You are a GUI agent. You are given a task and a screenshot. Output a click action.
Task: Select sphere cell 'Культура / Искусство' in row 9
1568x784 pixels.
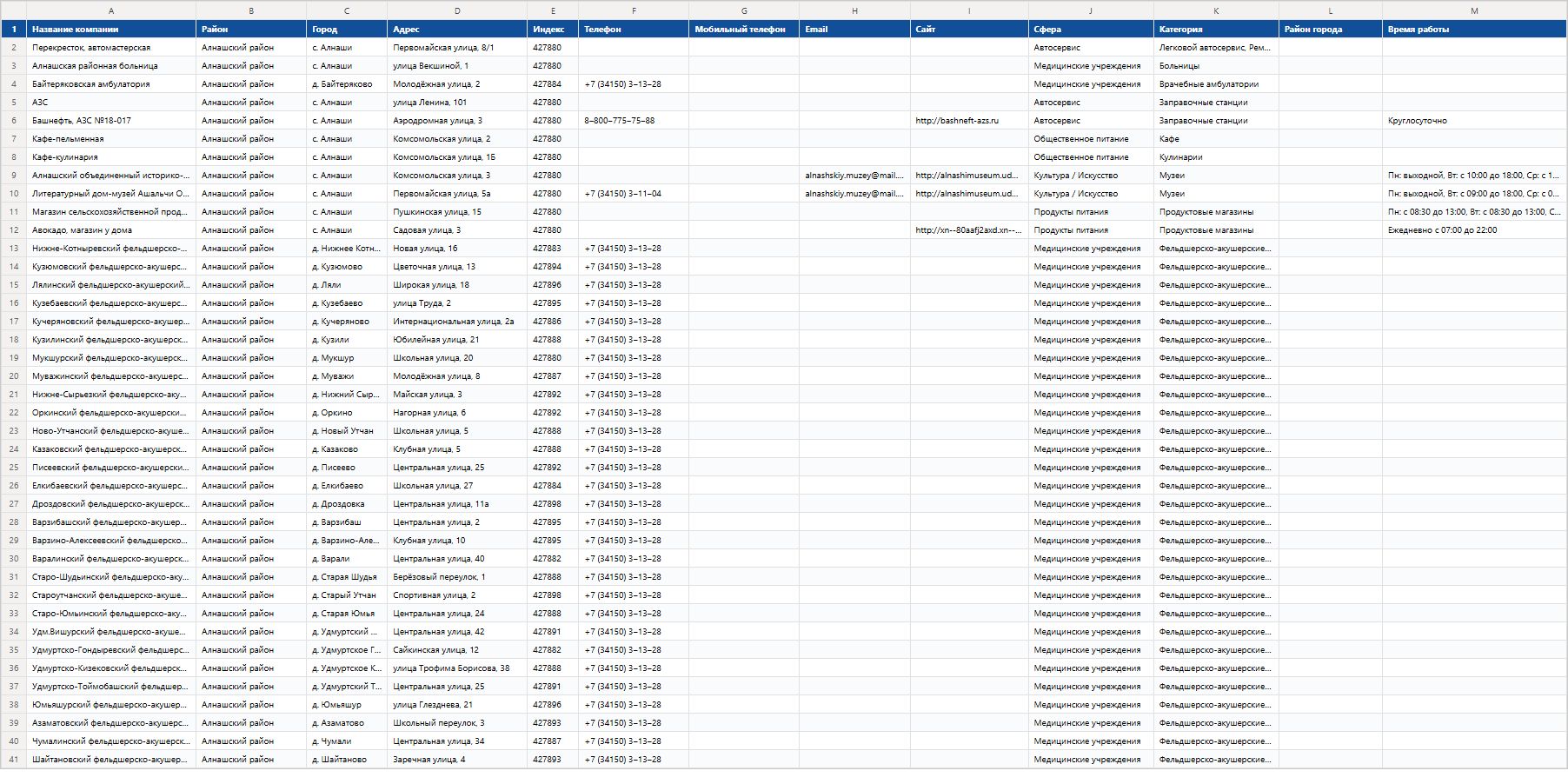tap(1091, 176)
